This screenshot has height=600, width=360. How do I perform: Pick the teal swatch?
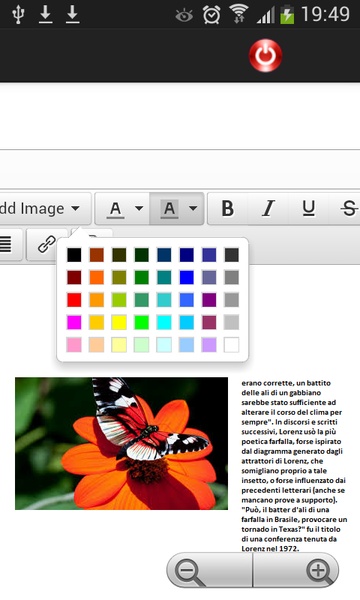click(x=164, y=277)
